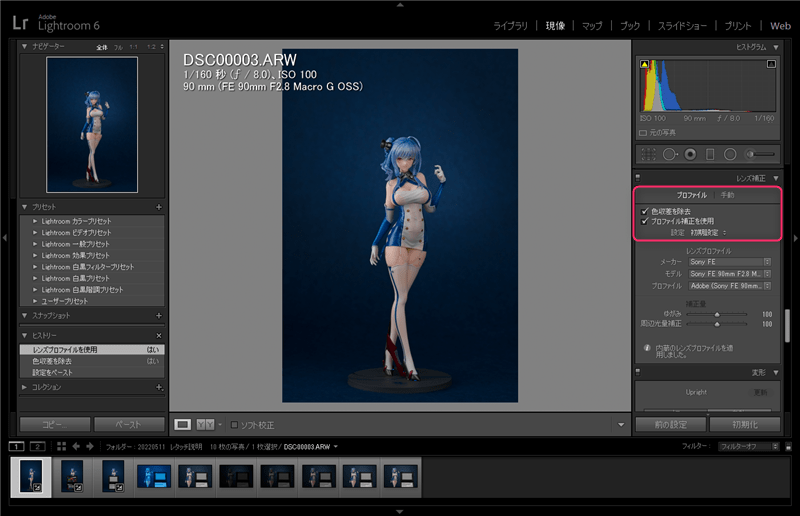Add a new snapshot with plus icon
800x516 pixels.
[x=159, y=315]
